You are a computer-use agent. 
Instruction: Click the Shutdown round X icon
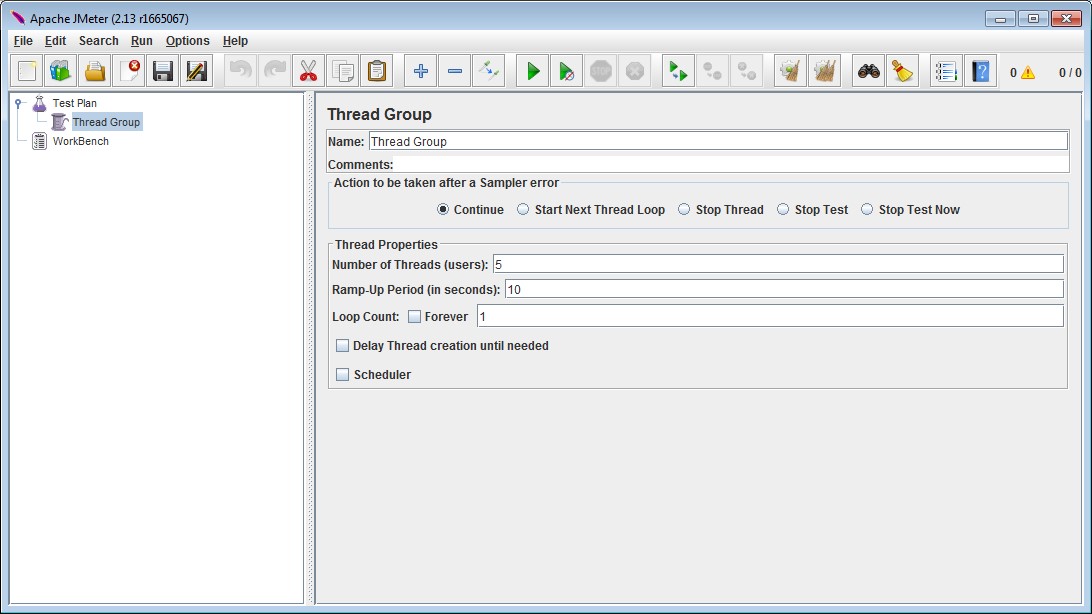tap(634, 71)
